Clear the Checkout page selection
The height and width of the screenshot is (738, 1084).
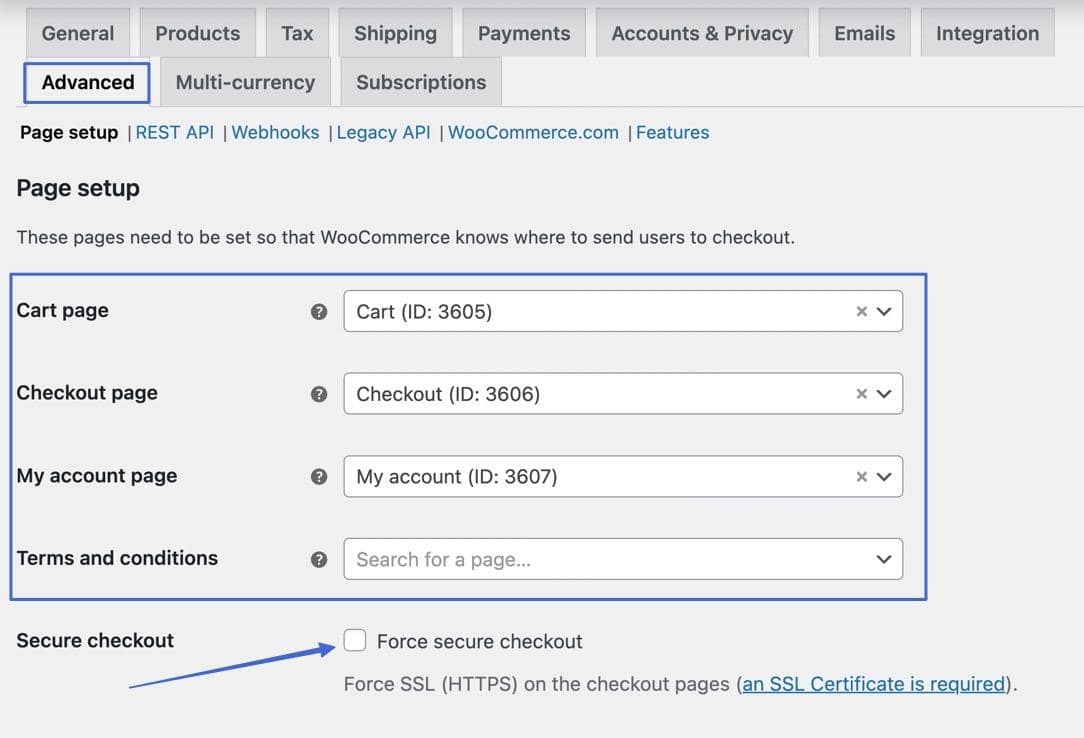coord(861,394)
